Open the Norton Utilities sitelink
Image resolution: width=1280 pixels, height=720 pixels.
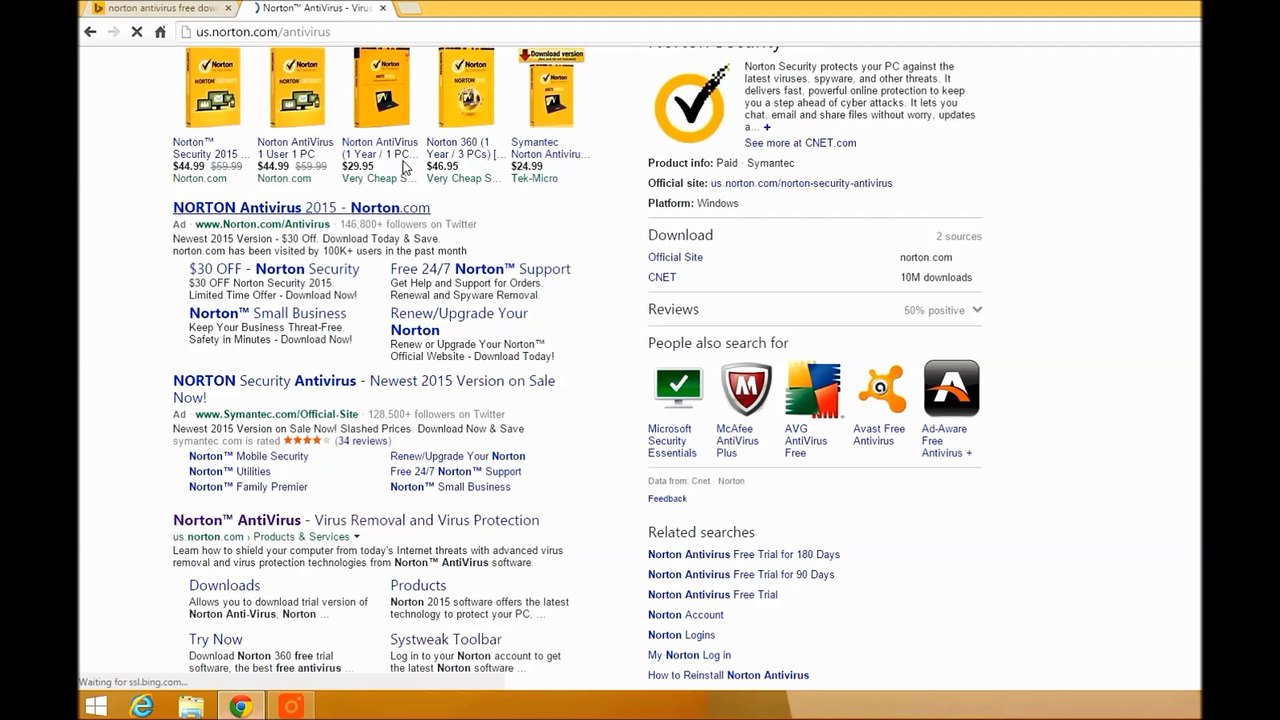229,472
